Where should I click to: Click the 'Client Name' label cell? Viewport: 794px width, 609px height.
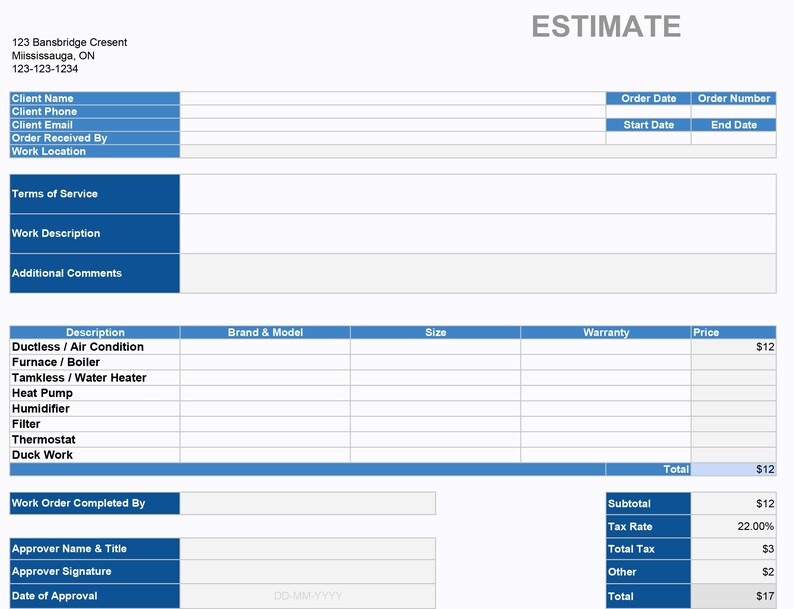[x=95, y=98]
